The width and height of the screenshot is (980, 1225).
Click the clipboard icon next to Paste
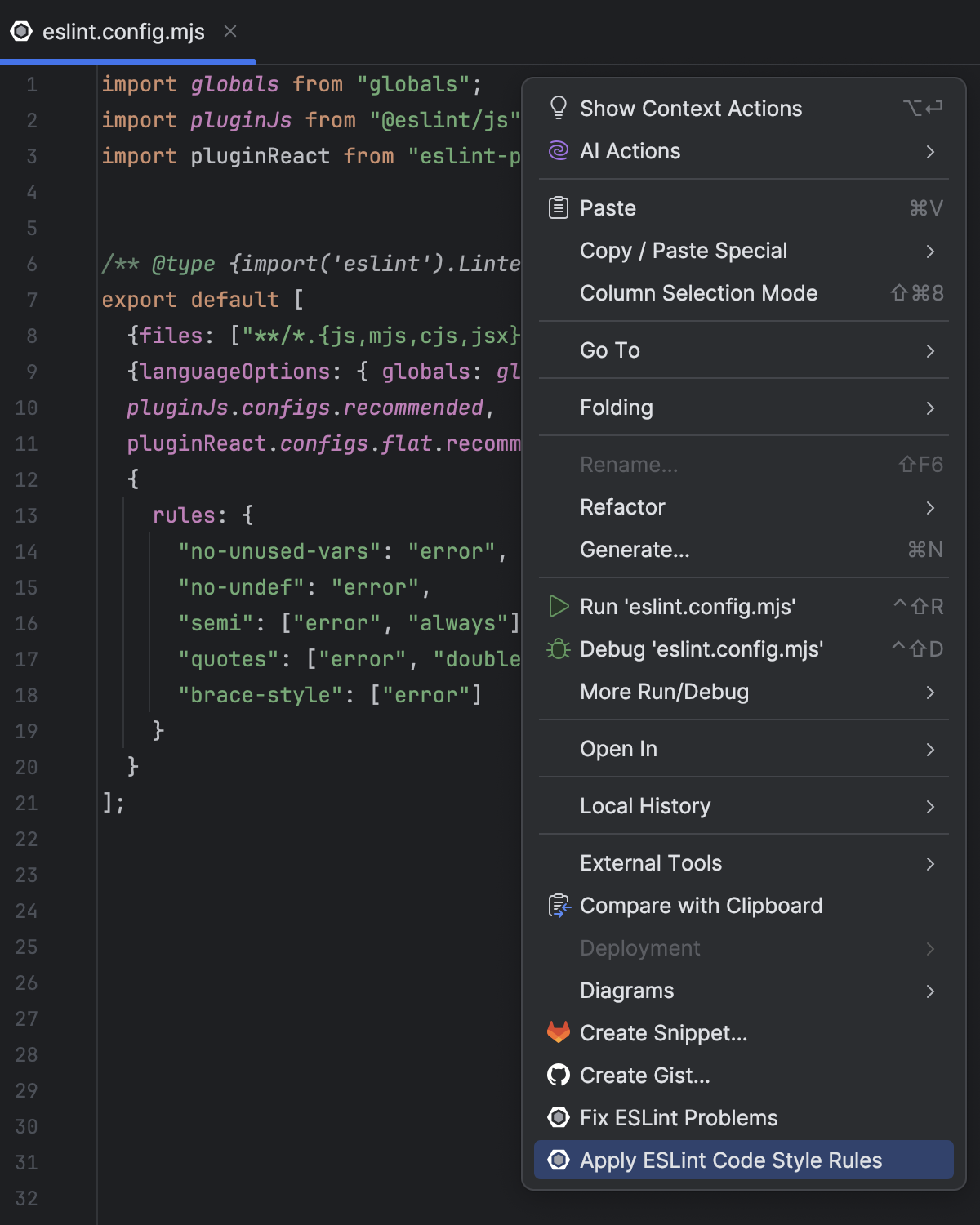click(559, 207)
